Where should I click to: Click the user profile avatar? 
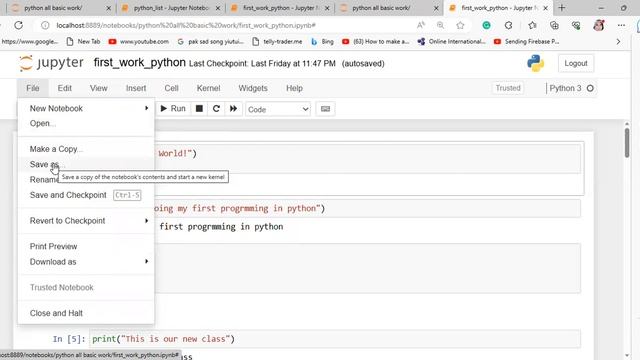tap(599, 25)
